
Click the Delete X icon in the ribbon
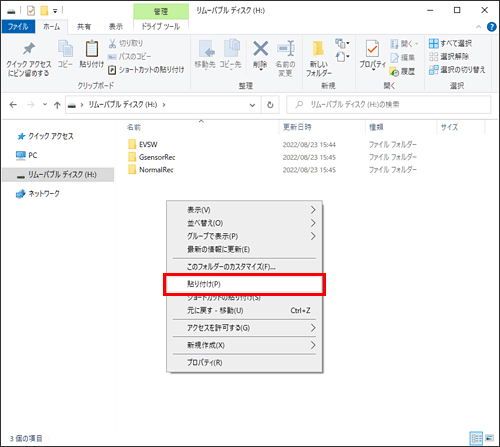[260, 49]
